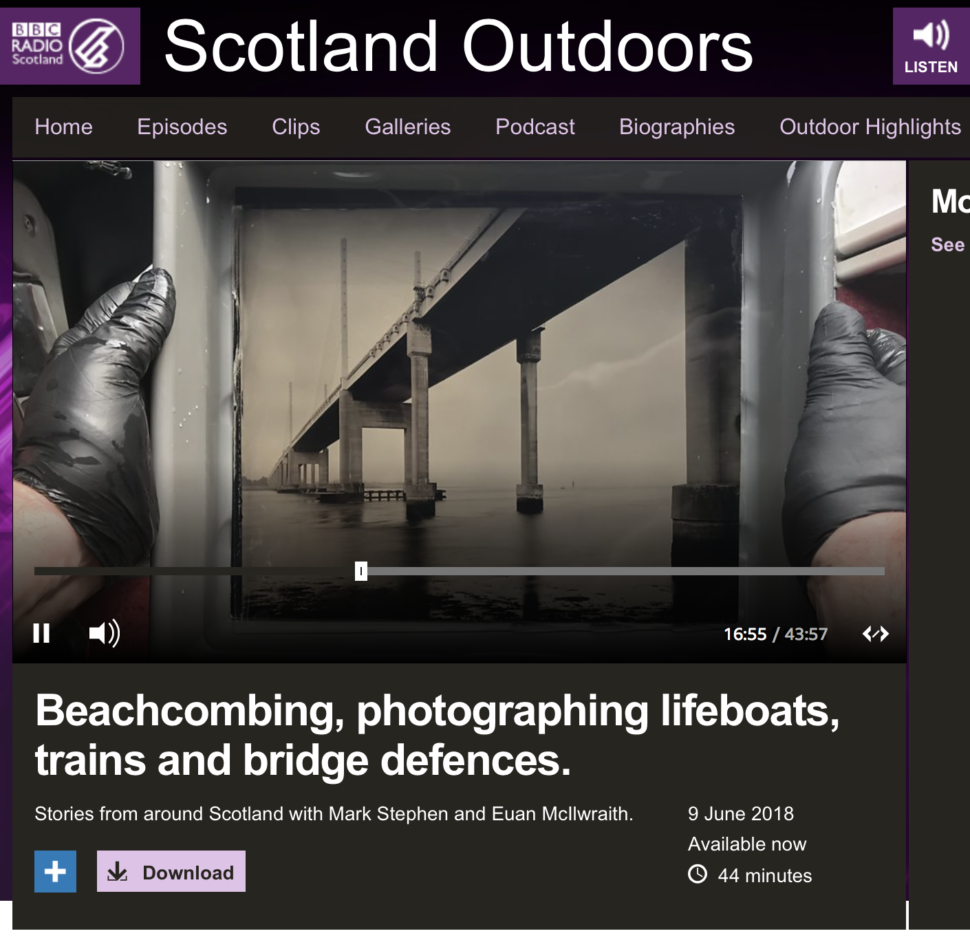
Task: Click the Scotland Outdoors title
Action: [x=458, y=45]
